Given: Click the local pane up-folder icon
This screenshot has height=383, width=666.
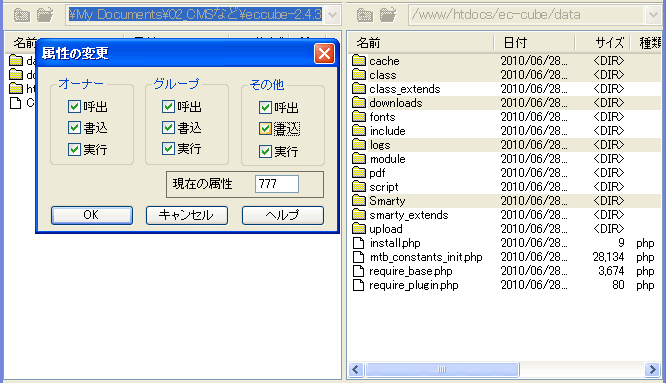Looking at the screenshot, I should [x=22, y=16].
